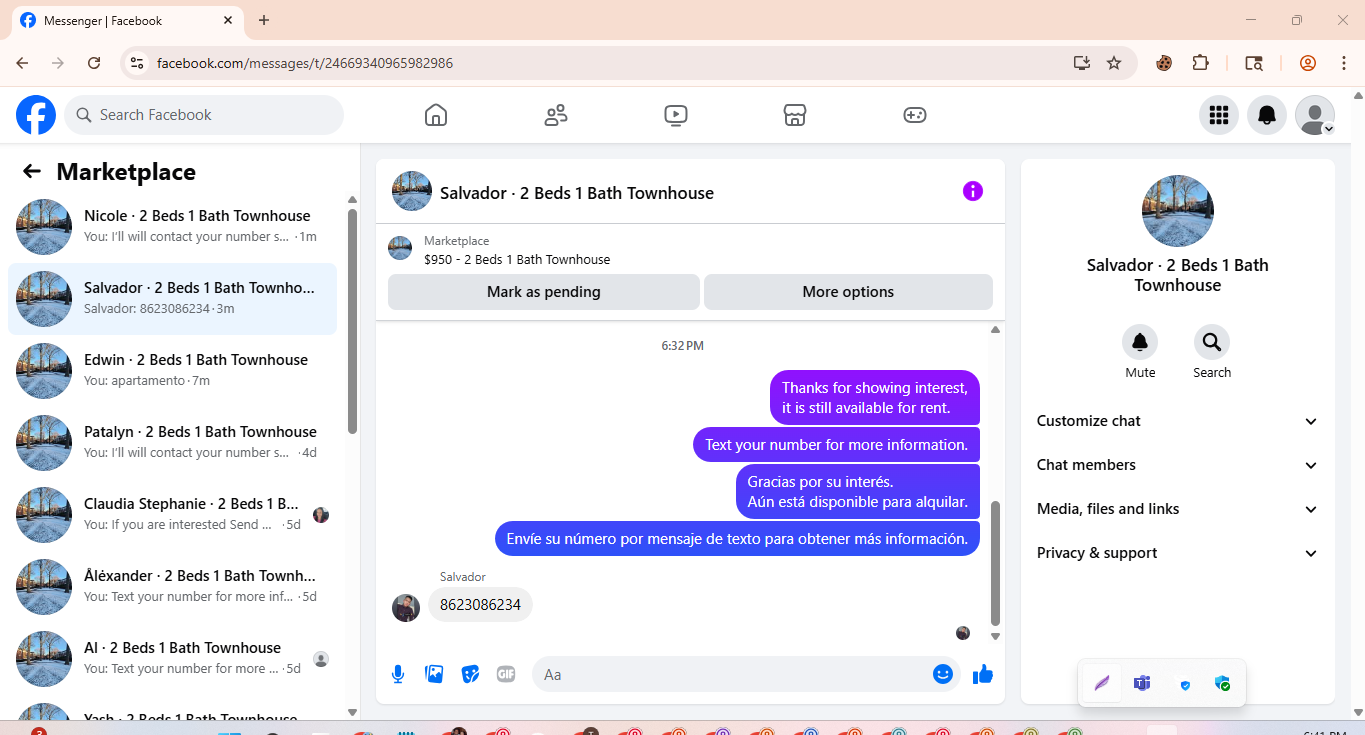Click the purple feather icon in floating tray
Image resolution: width=1365 pixels, height=735 pixels.
tap(1102, 684)
